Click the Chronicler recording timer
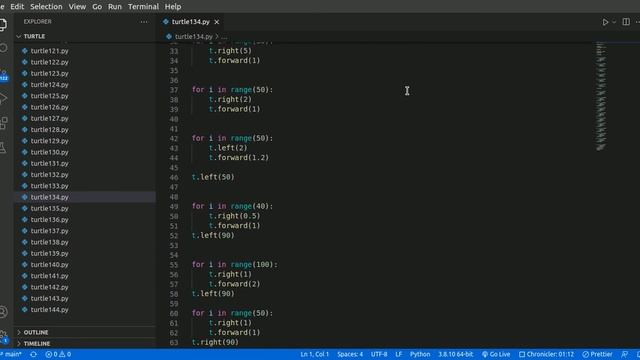640x360 pixels. 546,354
